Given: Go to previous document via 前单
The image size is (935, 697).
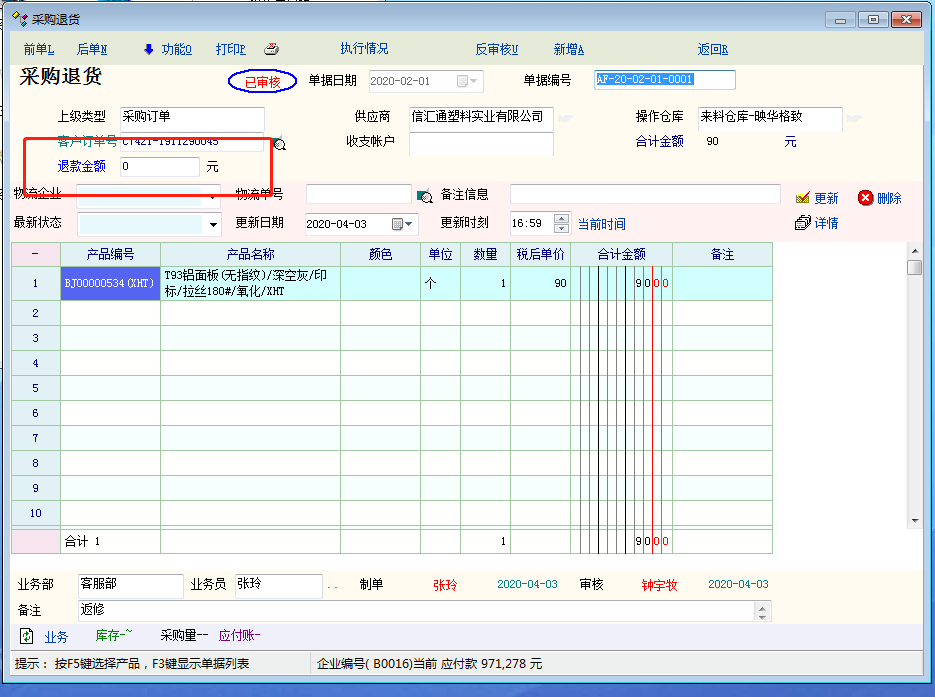Looking at the screenshot, I should pyautogui.click(x=37, y=49).
